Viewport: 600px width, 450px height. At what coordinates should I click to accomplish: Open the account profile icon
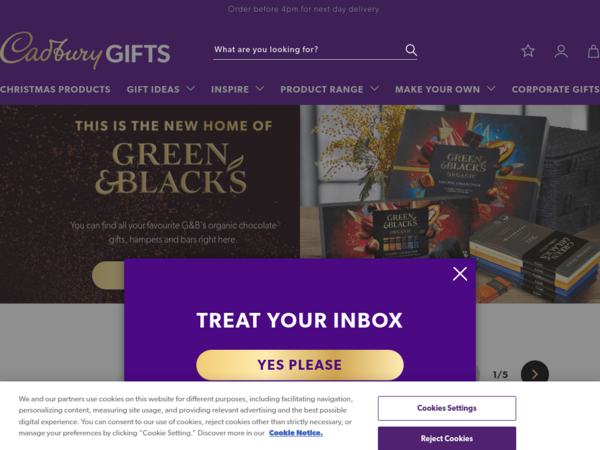(x=561, y=51)
